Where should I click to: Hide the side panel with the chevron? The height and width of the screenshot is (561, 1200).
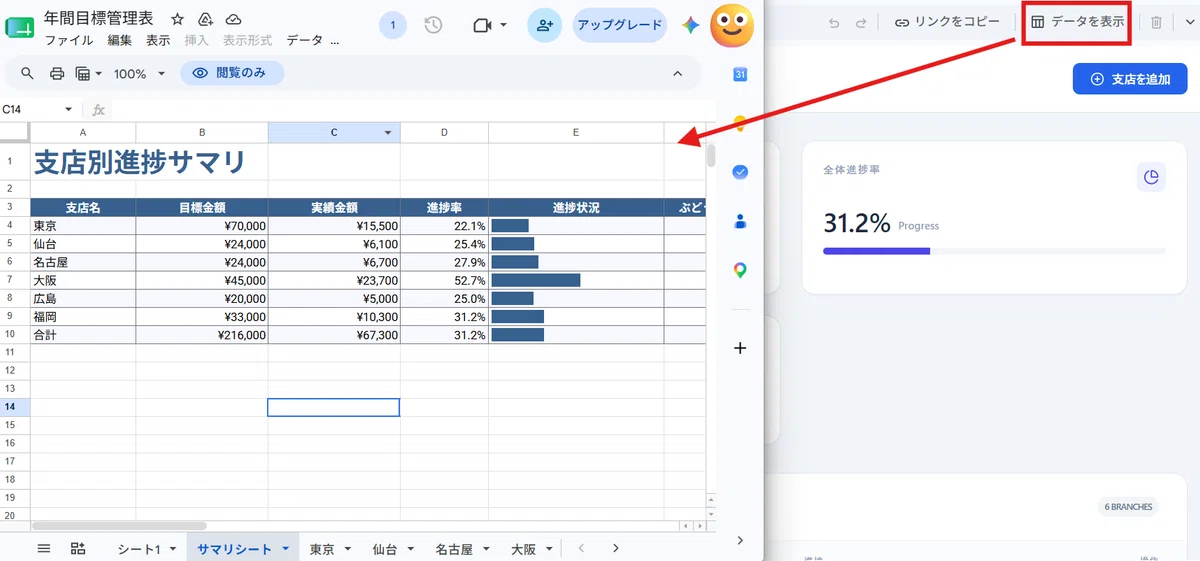[x=740, y=540]
